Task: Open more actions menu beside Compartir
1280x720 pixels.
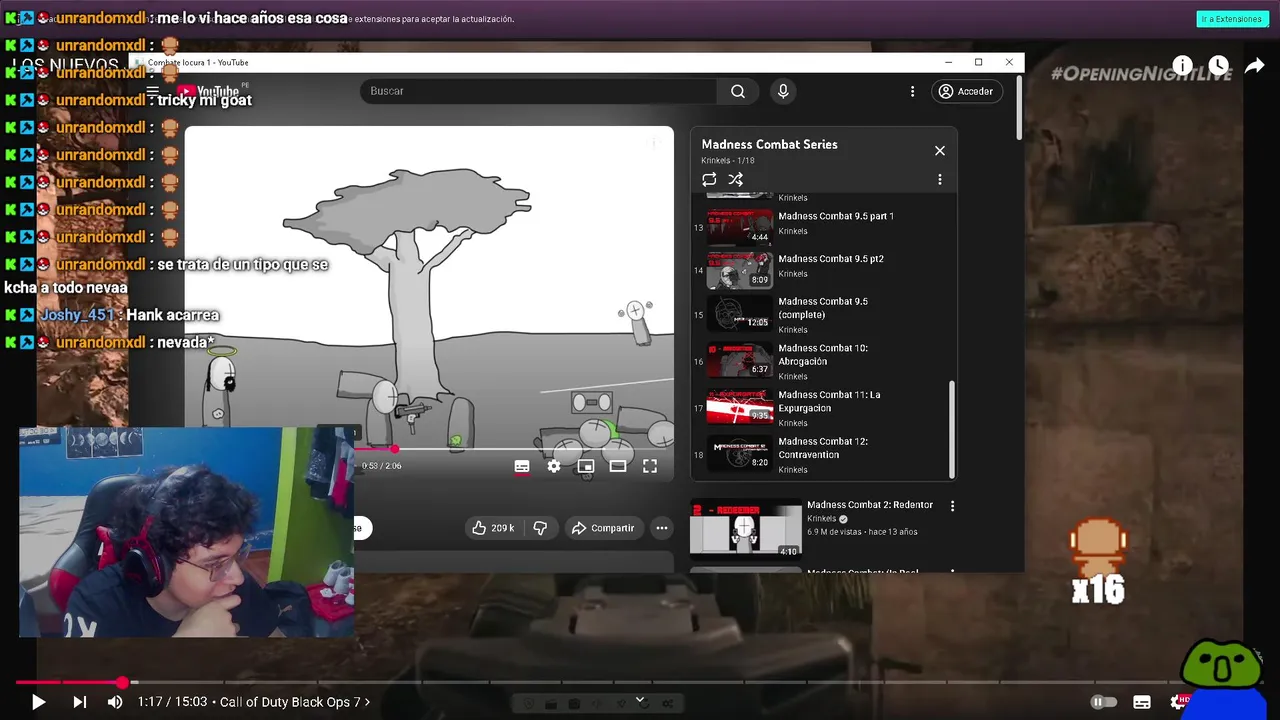Action: (x=661, y=528)
